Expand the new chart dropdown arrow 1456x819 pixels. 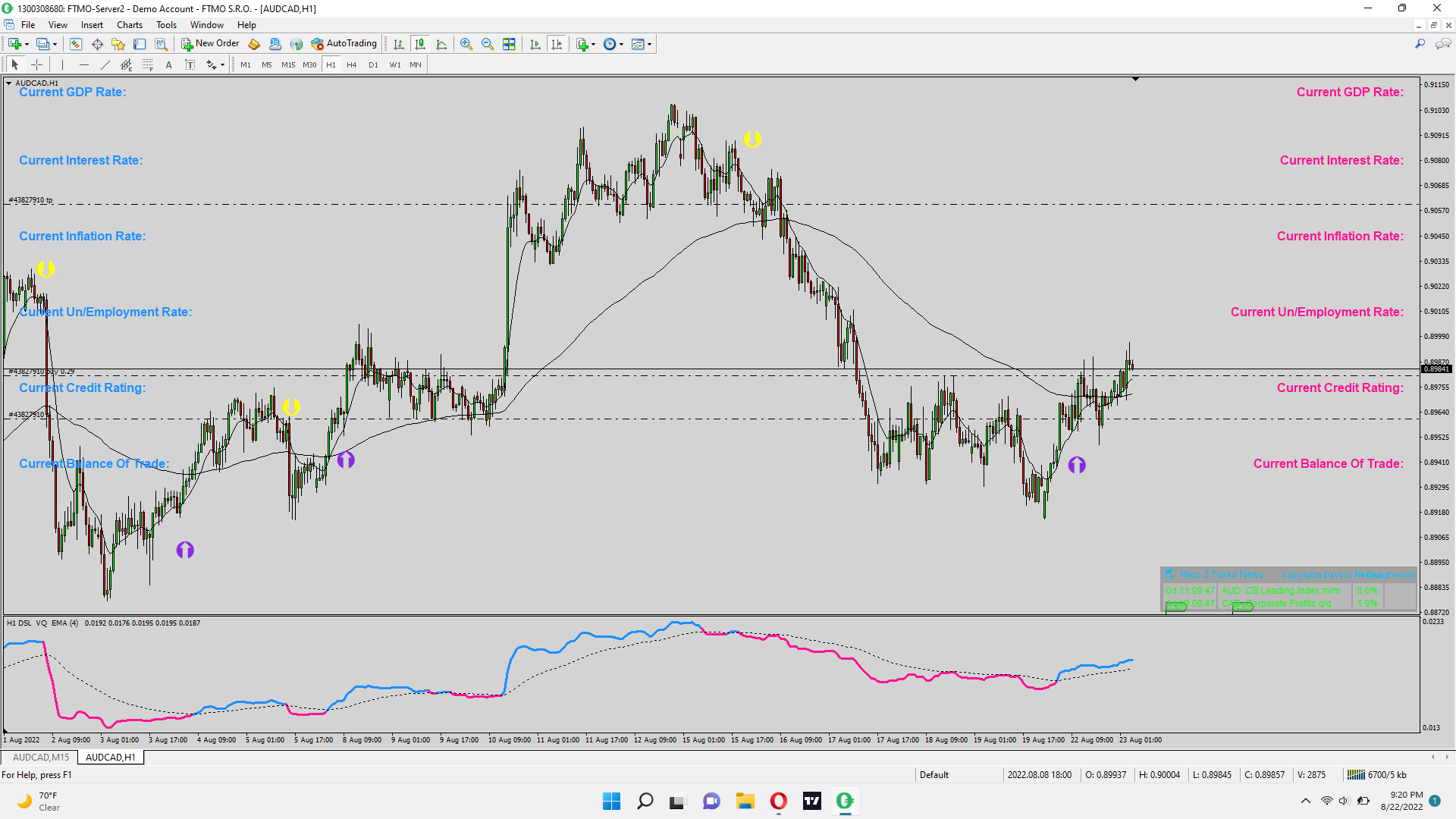pyautogui.click(x=27, y=44)
